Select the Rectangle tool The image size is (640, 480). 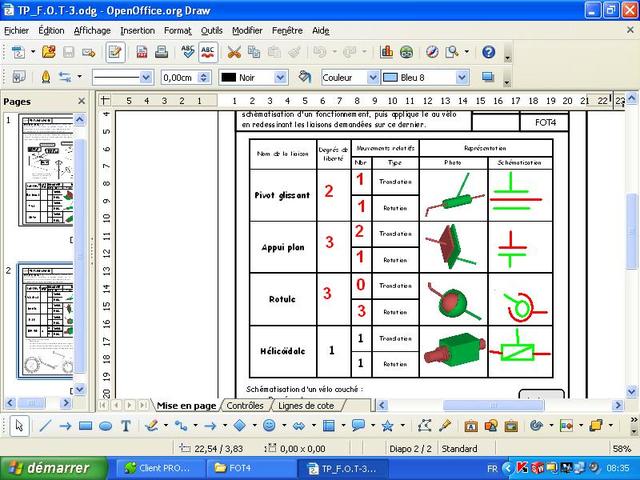pos(85,426)
